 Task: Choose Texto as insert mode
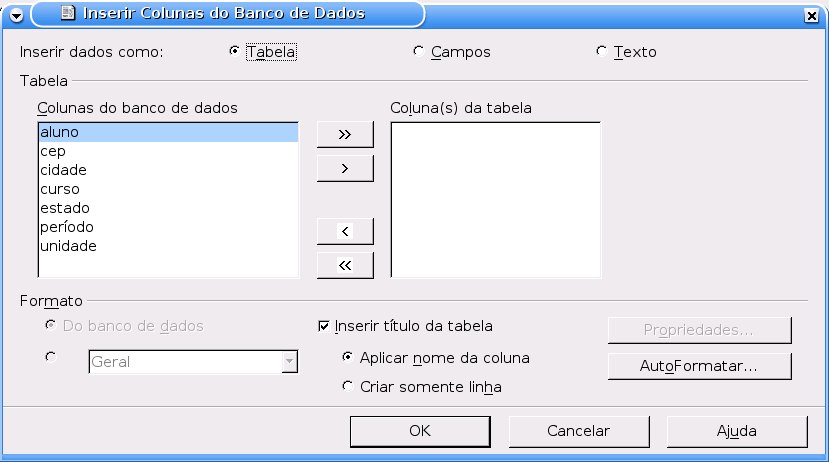601,51
